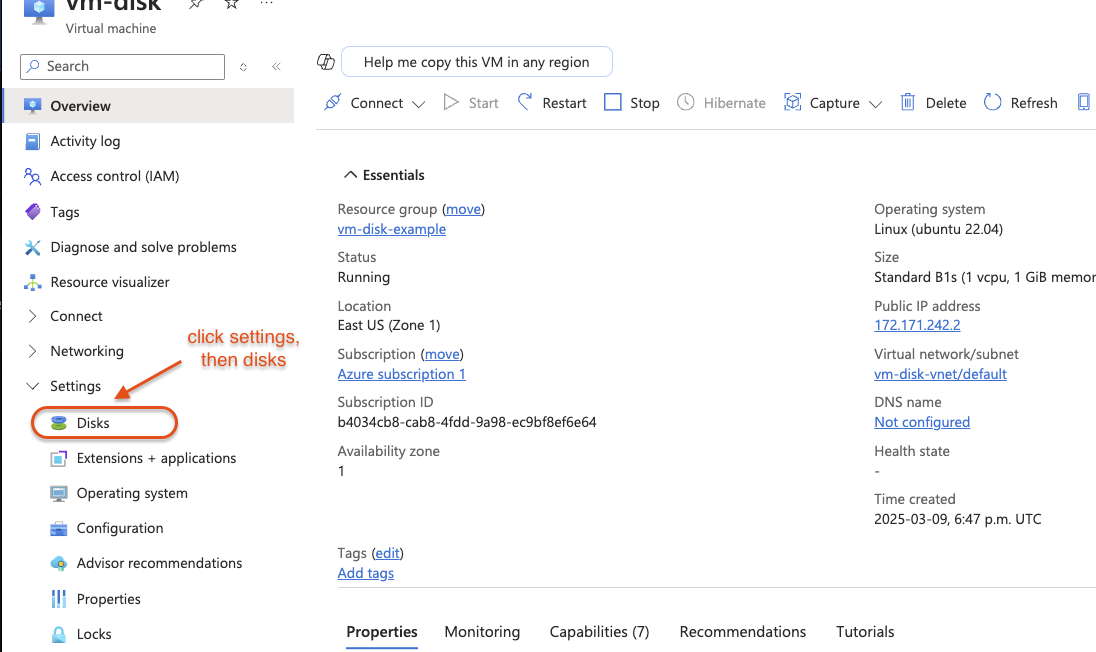The height and width of the screenshot is (652, 1096).
Task: Collapse the sidebar with double chevron
Action: point(276,66)
